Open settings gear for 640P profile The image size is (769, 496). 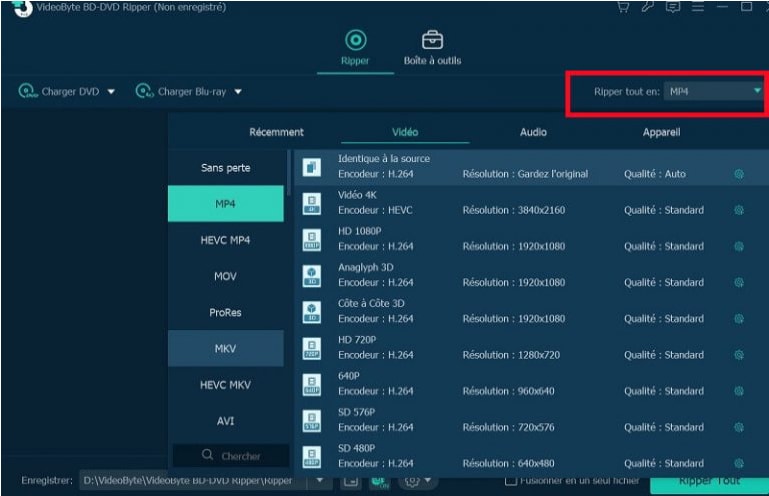click(739, 391)
